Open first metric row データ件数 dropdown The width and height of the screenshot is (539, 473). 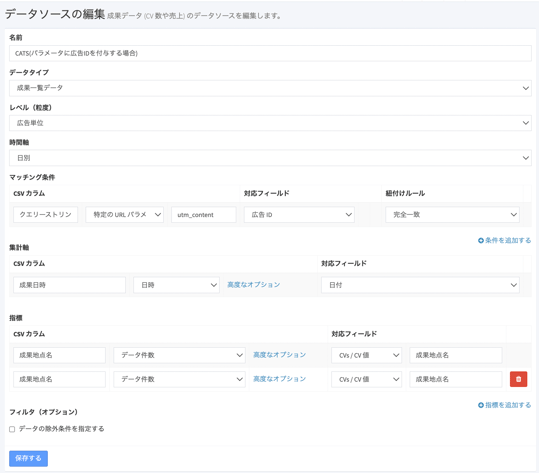(179, 355)
